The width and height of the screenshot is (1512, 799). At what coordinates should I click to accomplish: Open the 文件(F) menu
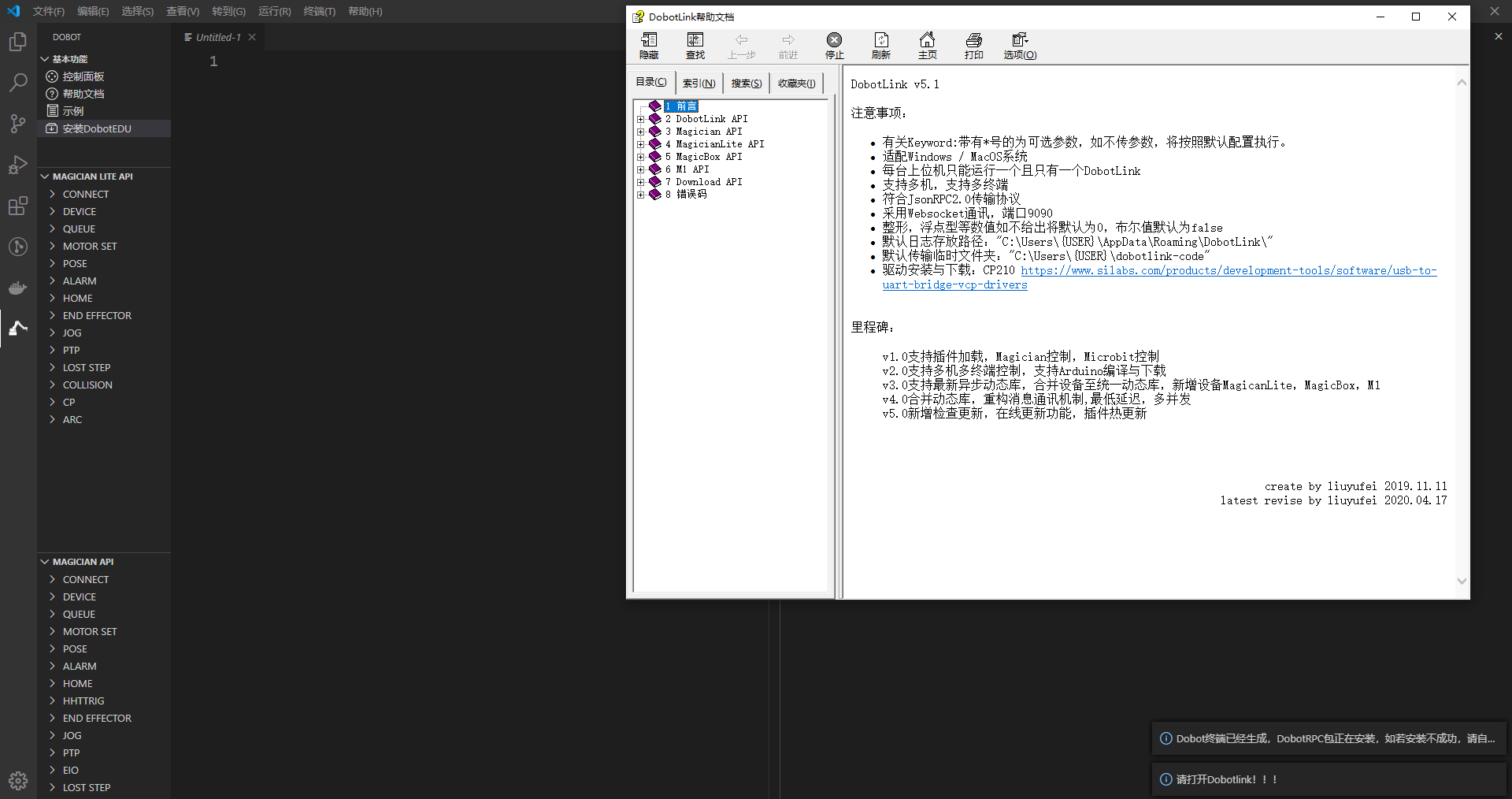click(49, 11)
